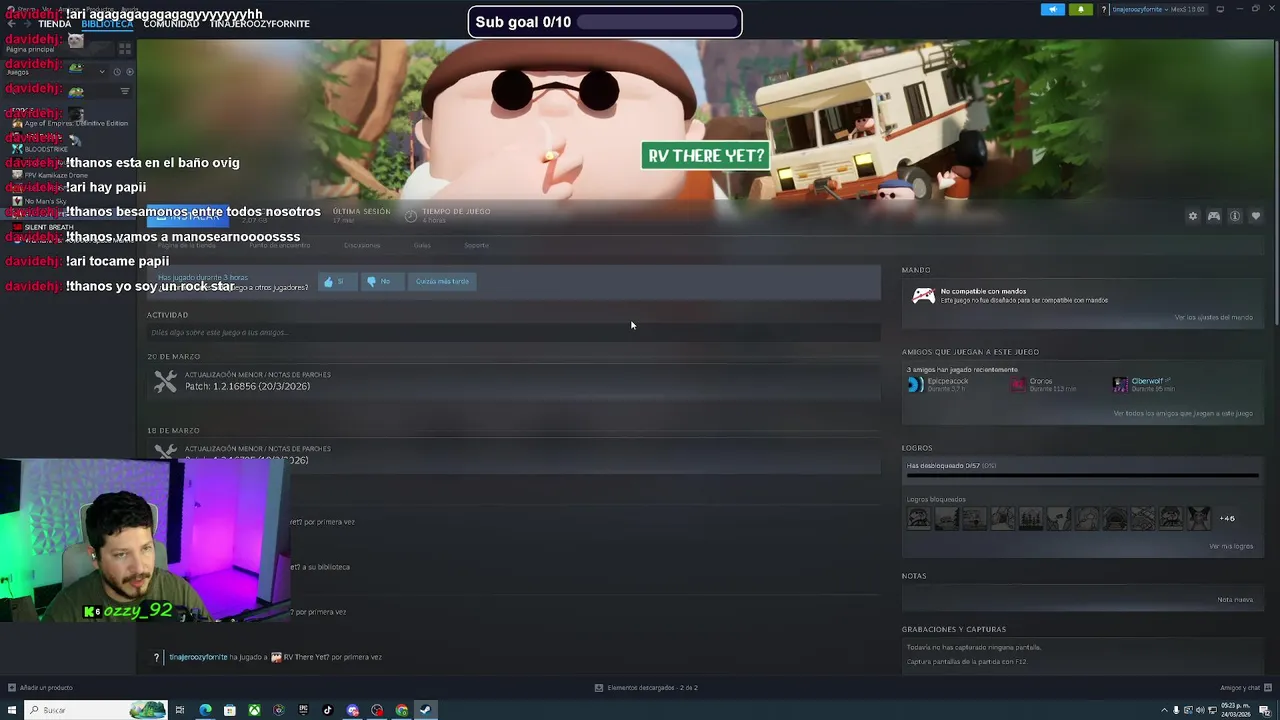This screenshot has height=720, width=1280.
Task: Open Windows Start menu
Action: point(11,710)
